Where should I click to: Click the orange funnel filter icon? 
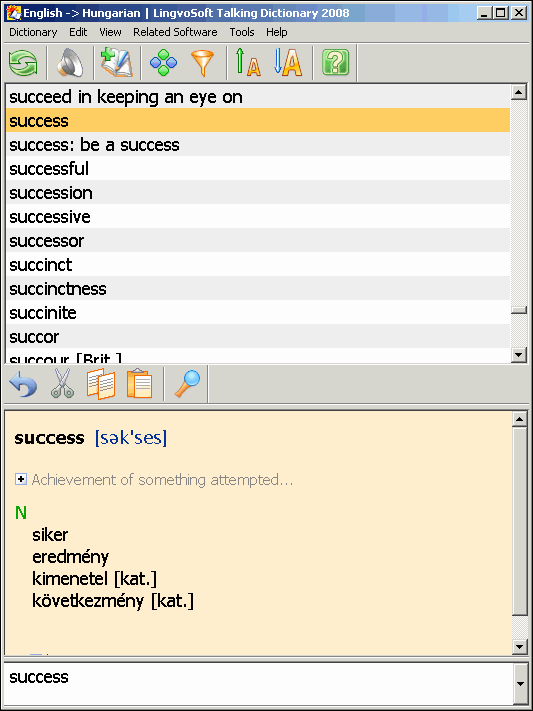(x=202, y=63)
